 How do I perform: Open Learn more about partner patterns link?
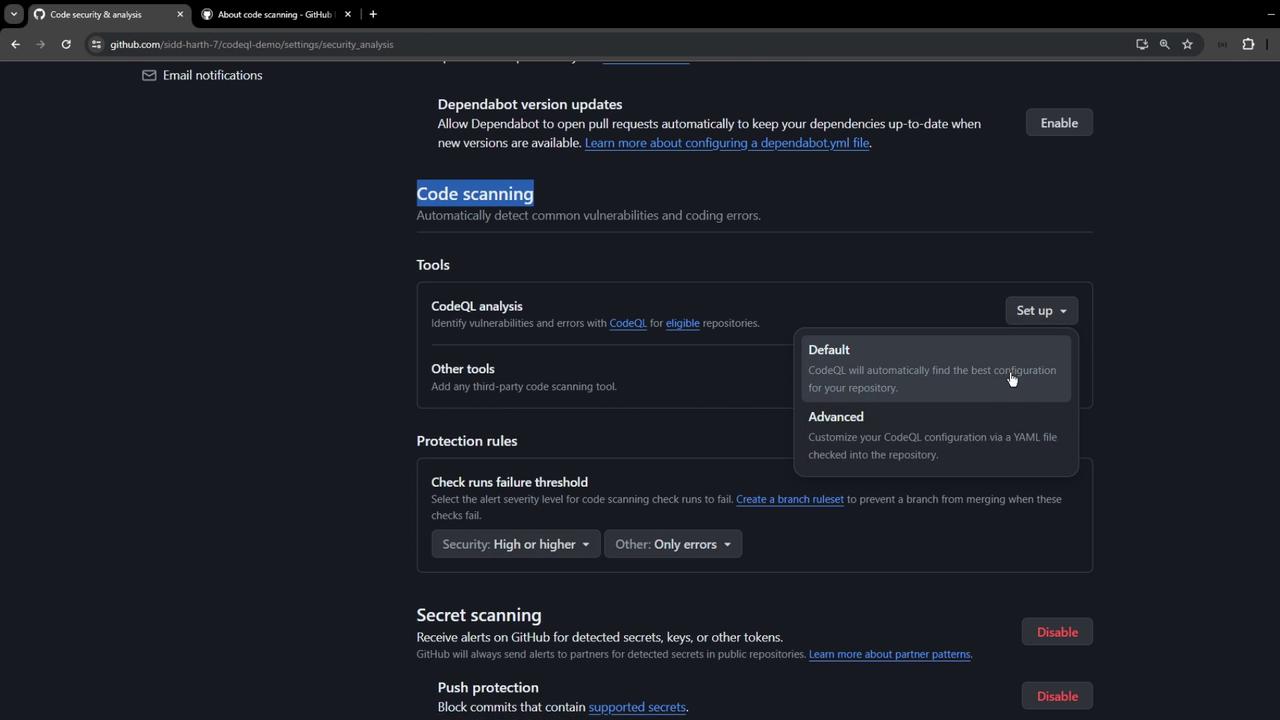[x=889, y=654]
